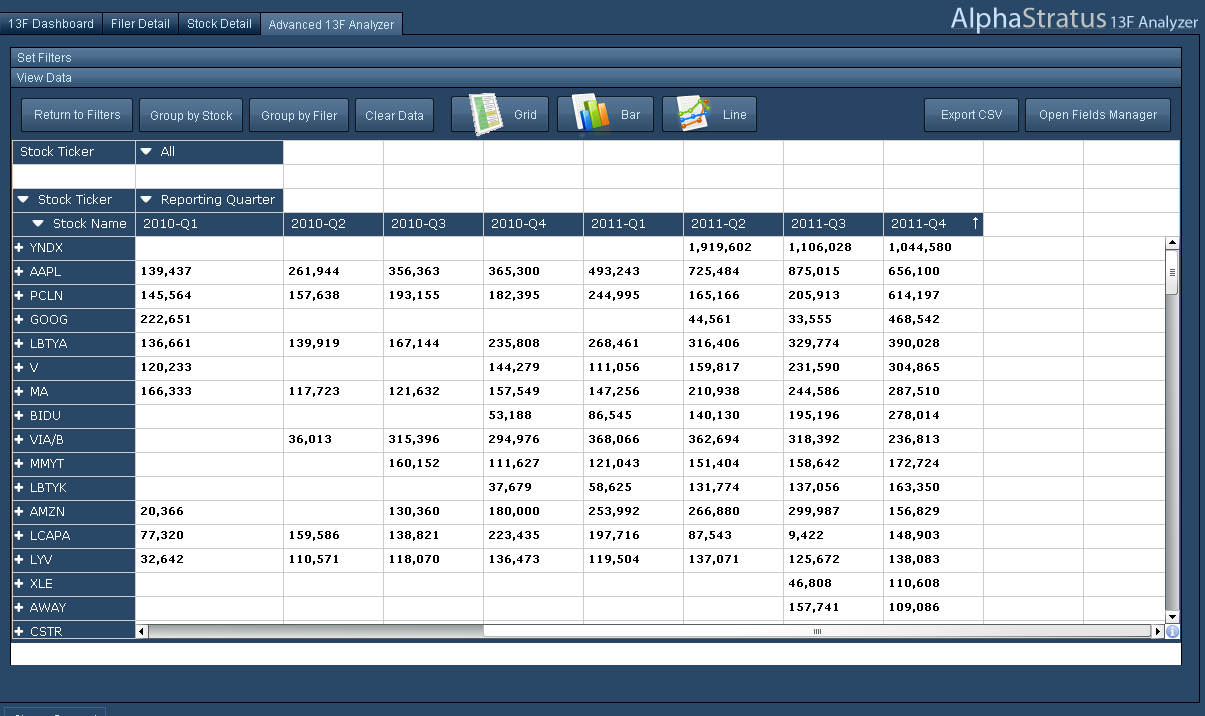Click horizontal scrollbar left arrow

click(x=141, y=631)
